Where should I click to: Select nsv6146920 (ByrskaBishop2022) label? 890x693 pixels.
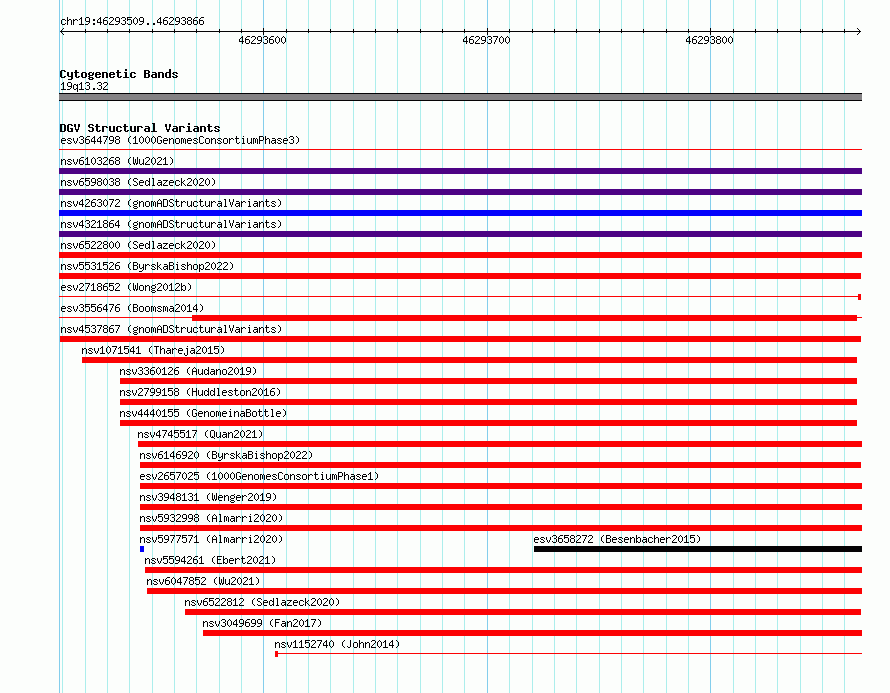pos(226,455)
